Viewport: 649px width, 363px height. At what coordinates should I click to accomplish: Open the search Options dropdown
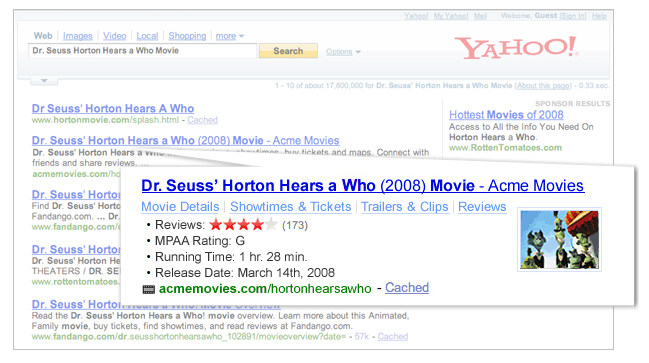(343, 52)
